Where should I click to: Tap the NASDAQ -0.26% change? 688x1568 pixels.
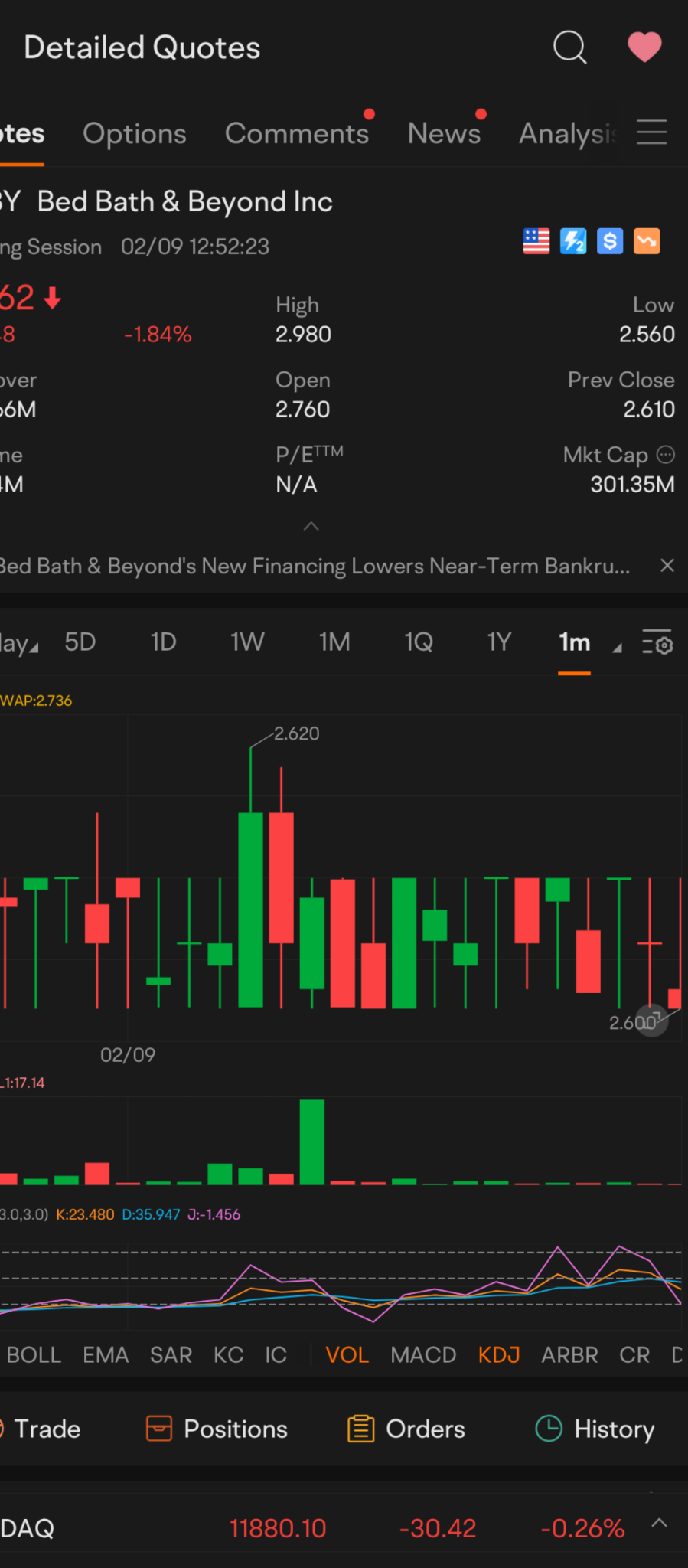582,1528
